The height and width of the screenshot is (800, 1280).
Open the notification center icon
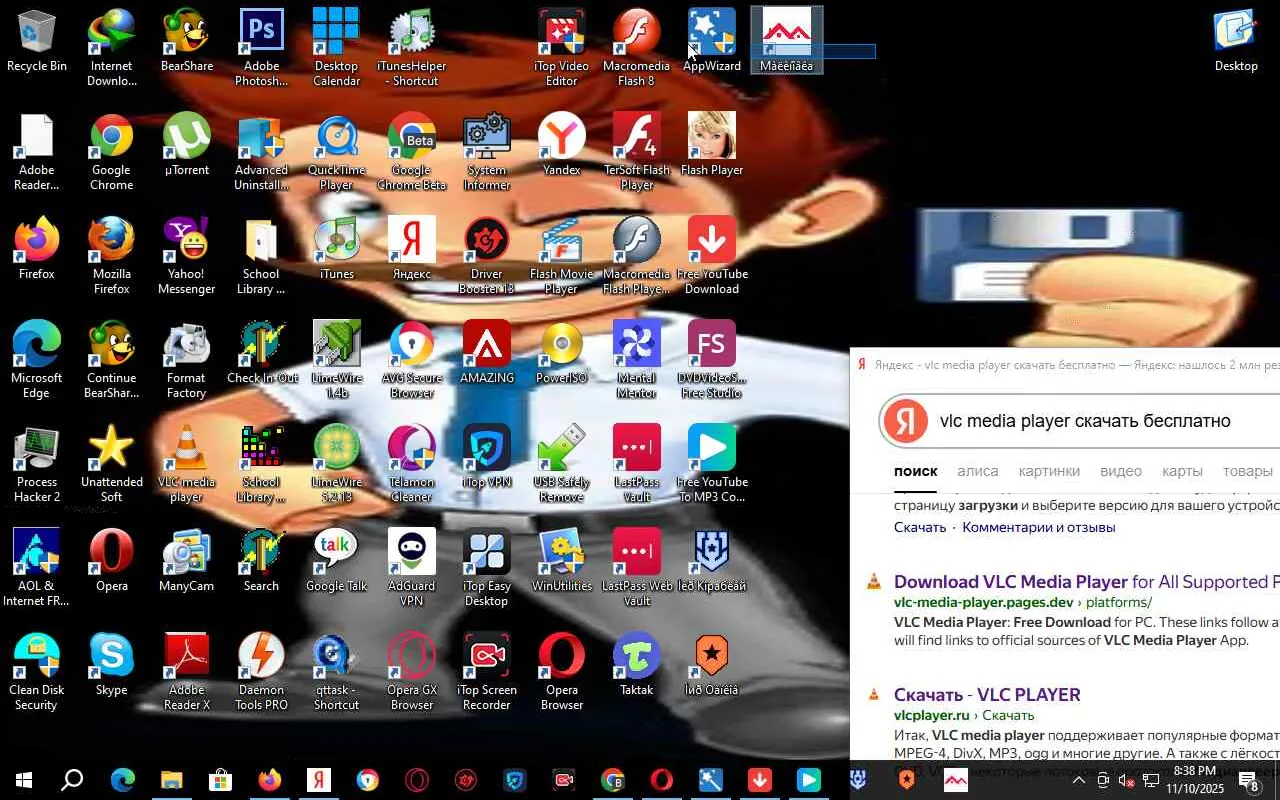click(1249, 780)
